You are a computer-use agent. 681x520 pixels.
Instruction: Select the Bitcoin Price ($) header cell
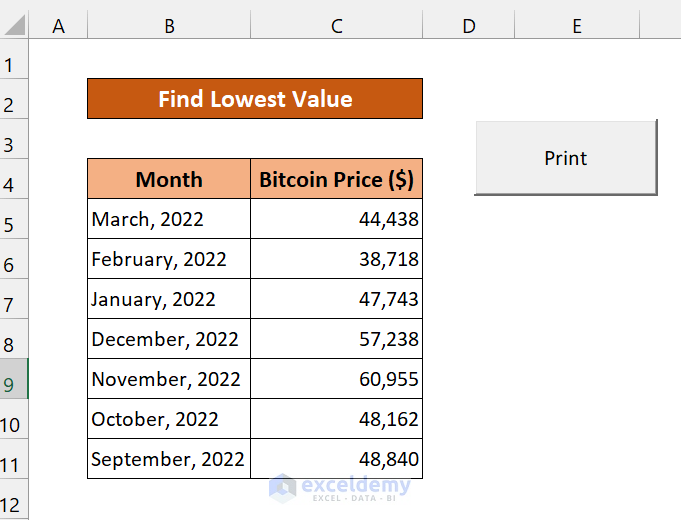coord(336,180)
